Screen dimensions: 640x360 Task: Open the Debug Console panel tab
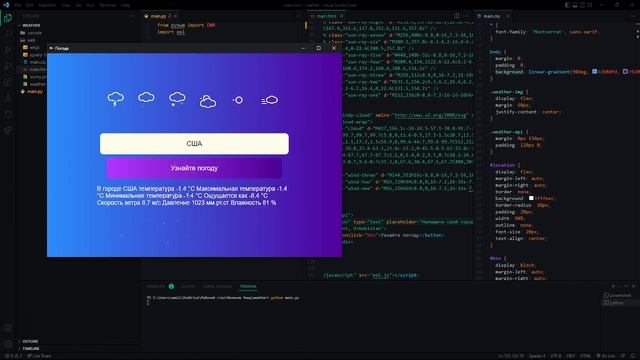click(218, 287)
